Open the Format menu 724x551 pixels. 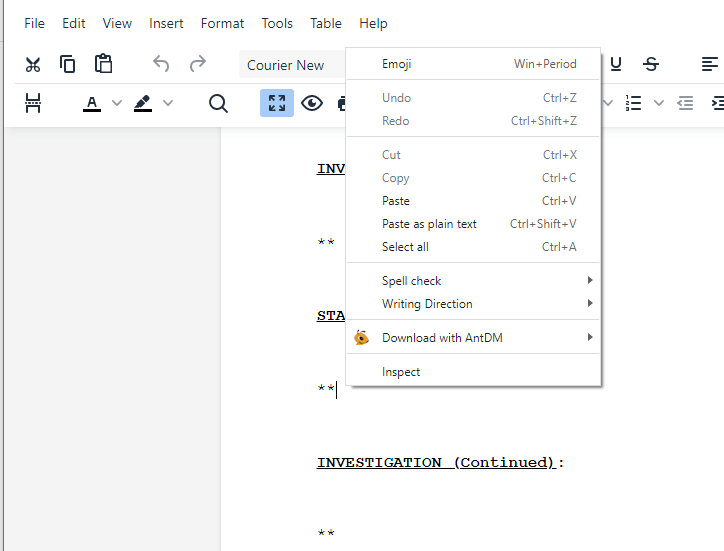coord(223,23)
